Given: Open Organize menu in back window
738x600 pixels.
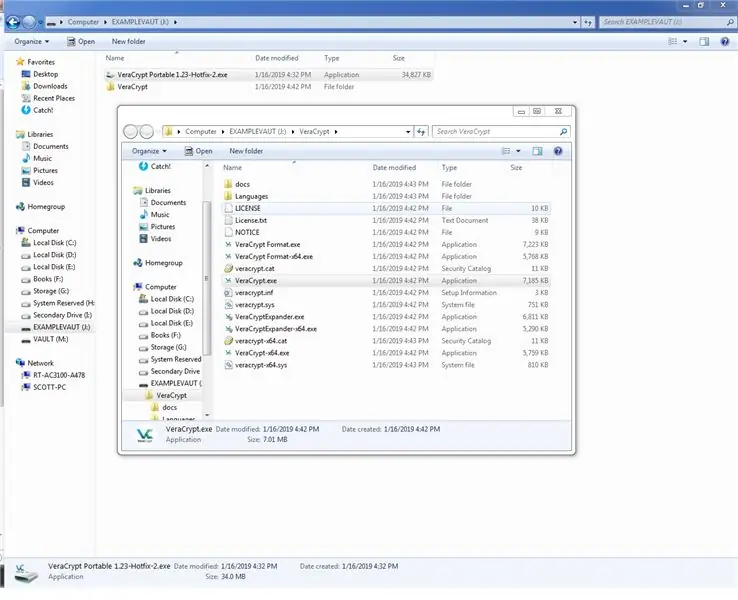Looking at the screenshot, I should point(31,41).
